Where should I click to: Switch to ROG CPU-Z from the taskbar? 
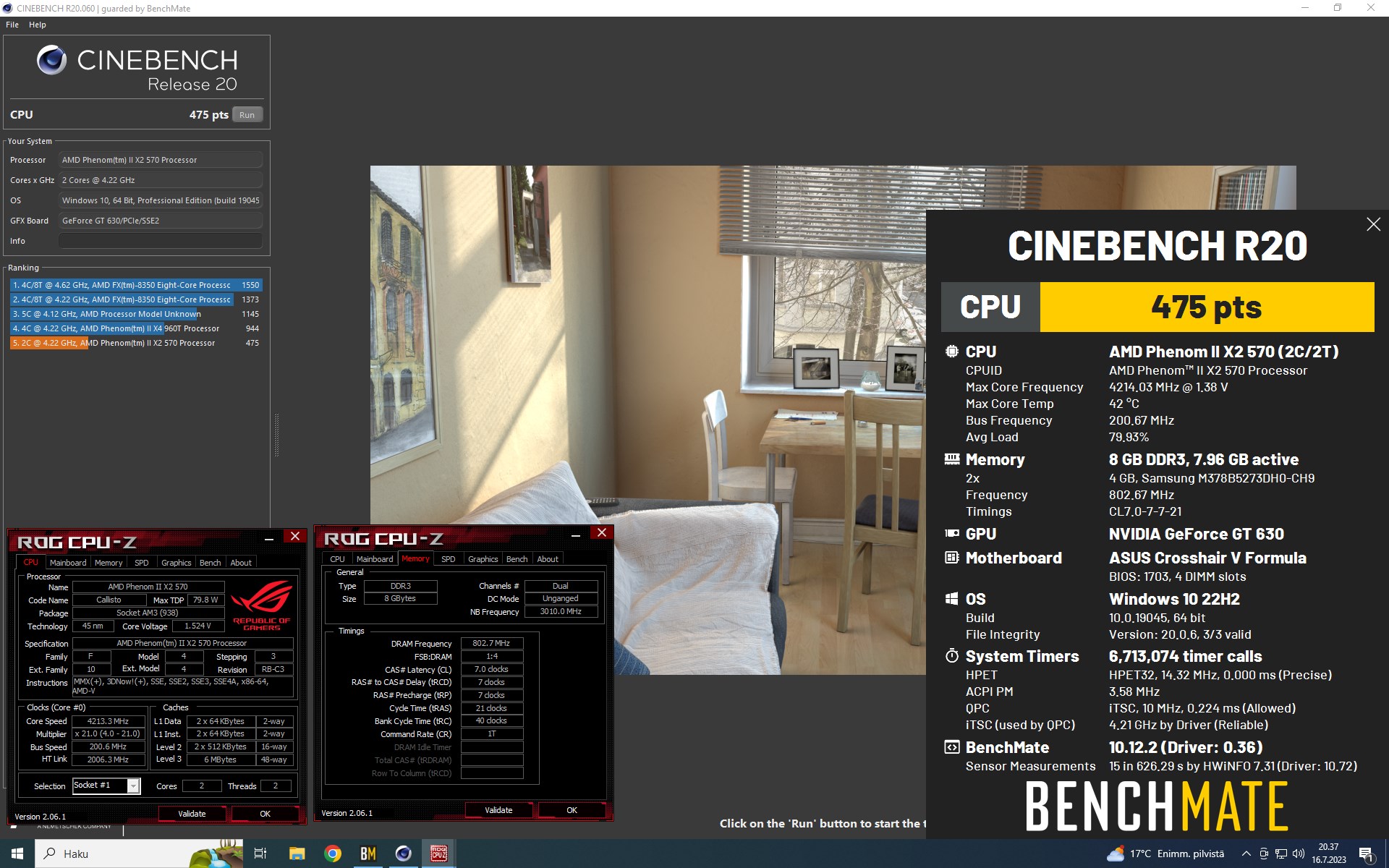[438, 854]
